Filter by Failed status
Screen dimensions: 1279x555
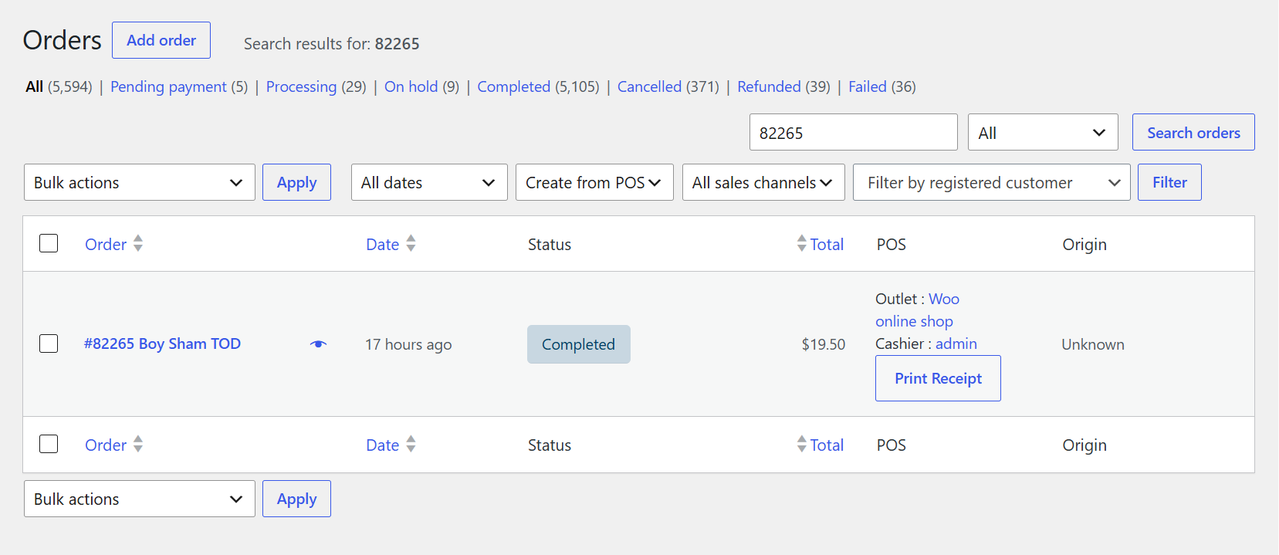tap(867, 87)
